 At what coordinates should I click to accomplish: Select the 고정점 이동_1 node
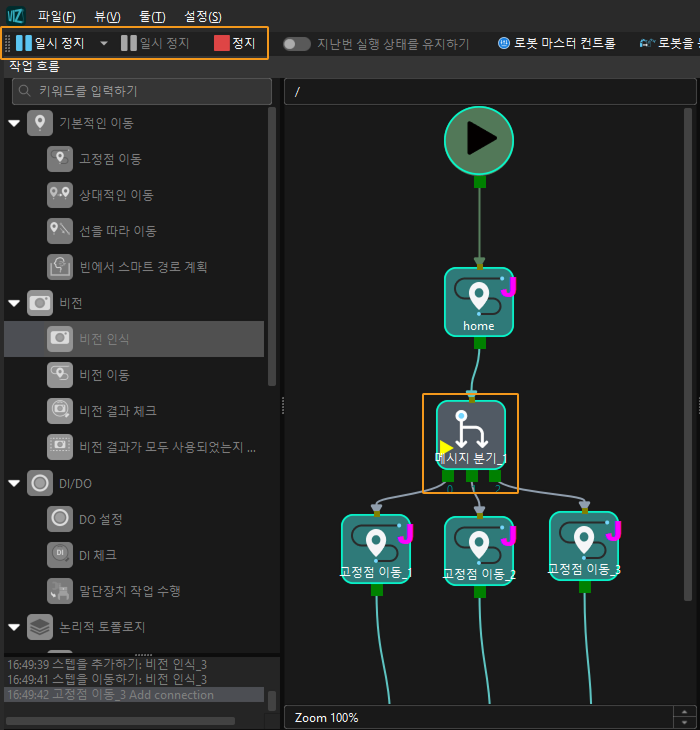(x=376, y=549)
